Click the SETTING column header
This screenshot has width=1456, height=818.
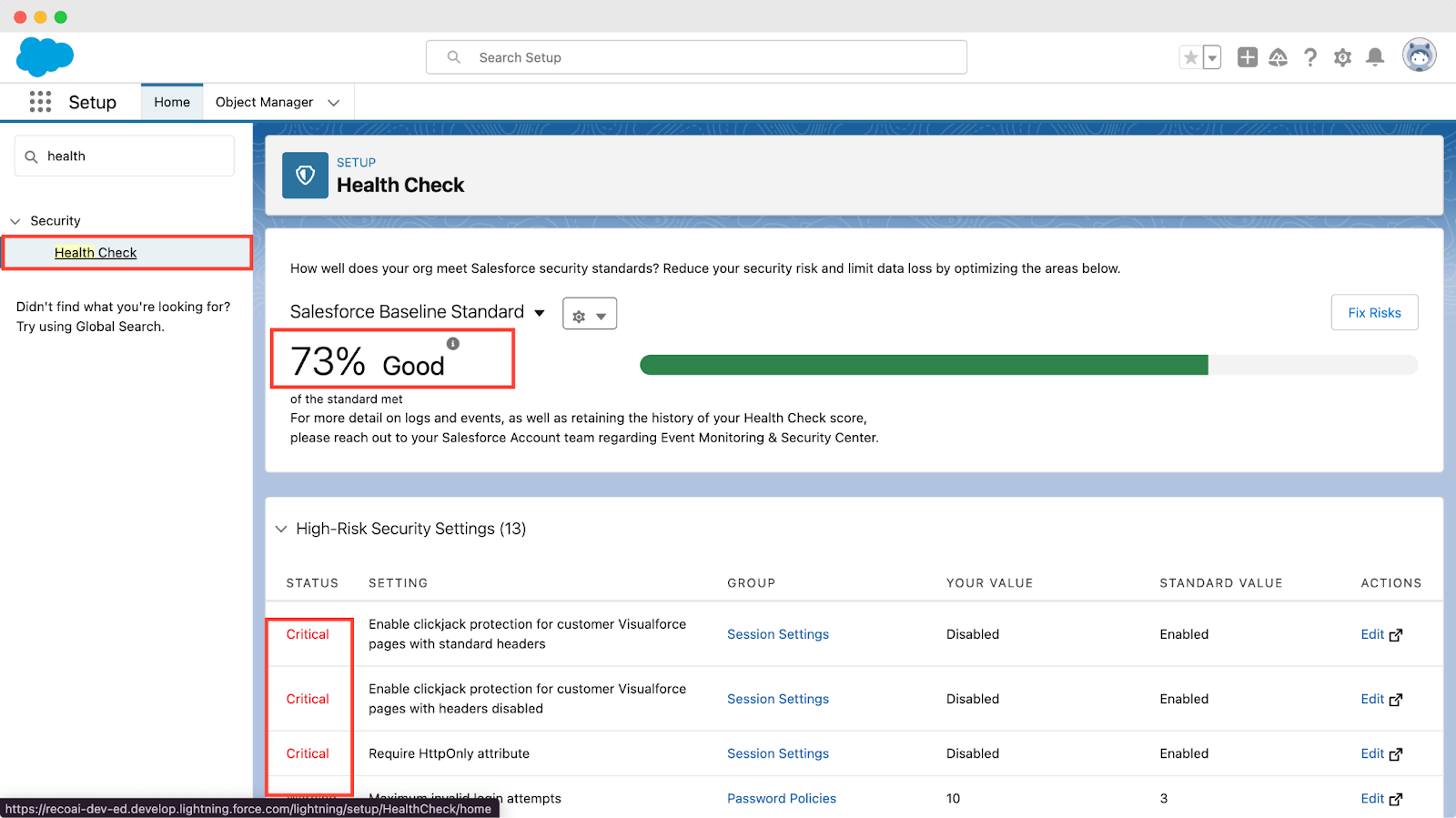(x=398, y=583)
